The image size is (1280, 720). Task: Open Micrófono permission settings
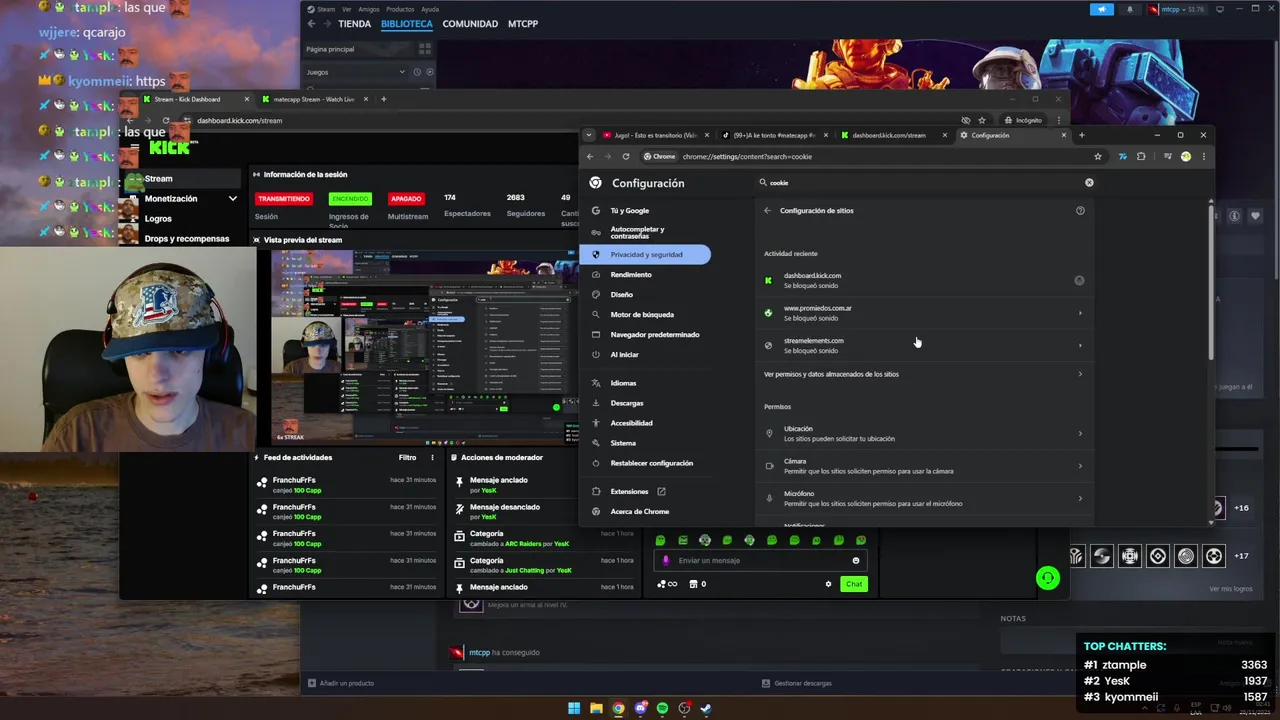924,499
